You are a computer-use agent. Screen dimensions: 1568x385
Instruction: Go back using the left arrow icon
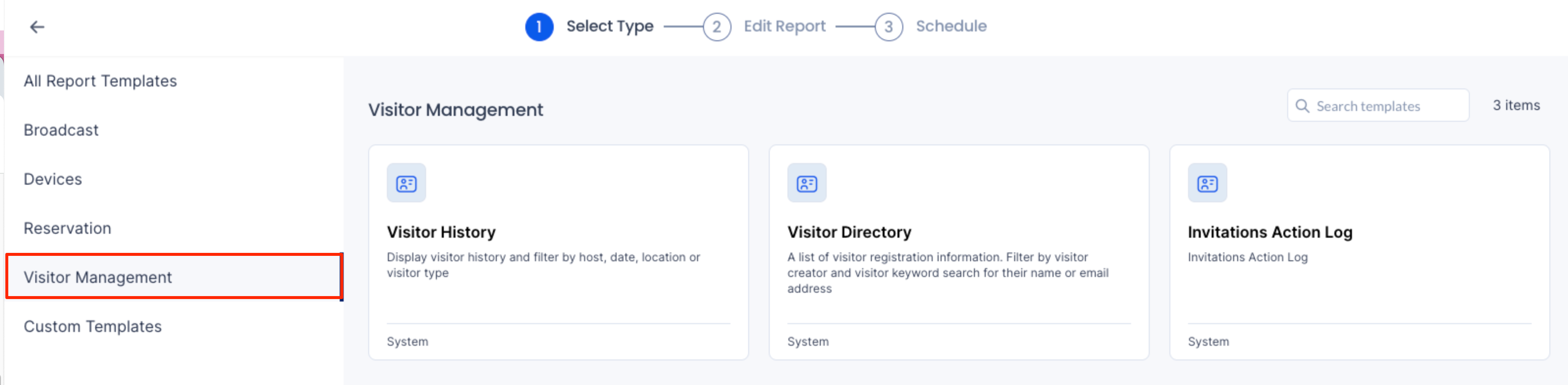pyautogui.click(x=37, y=27)
